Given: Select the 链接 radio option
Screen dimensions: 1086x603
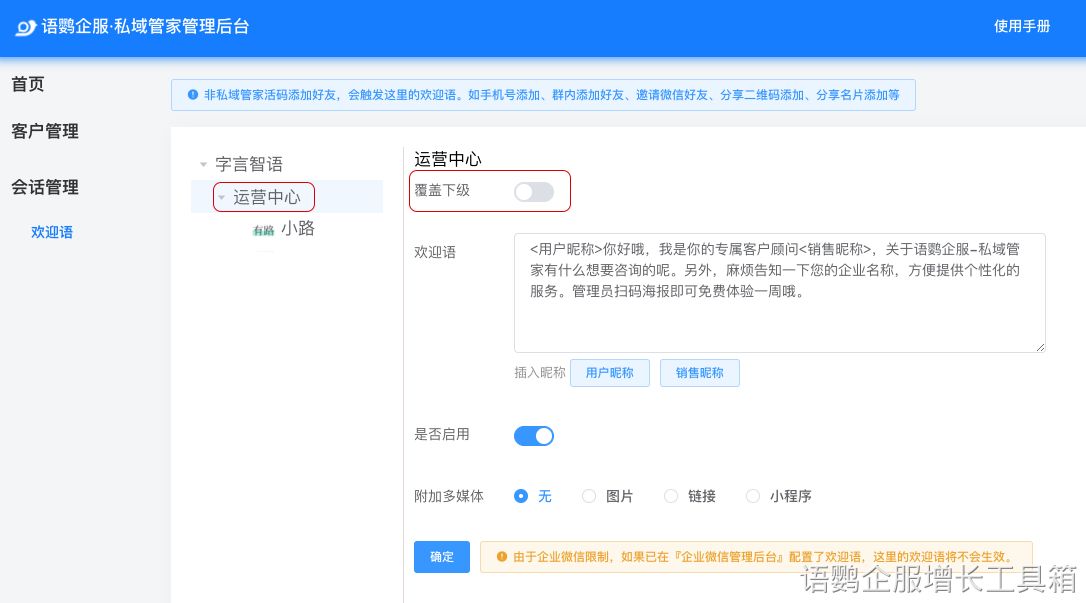Looking at the screenshot, I should pyautogui.click(x=671, y=496).
